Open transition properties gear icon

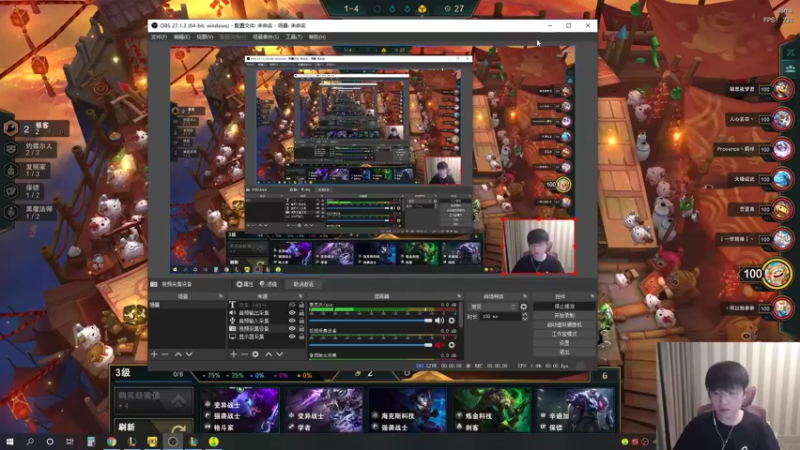coord(523,307)
